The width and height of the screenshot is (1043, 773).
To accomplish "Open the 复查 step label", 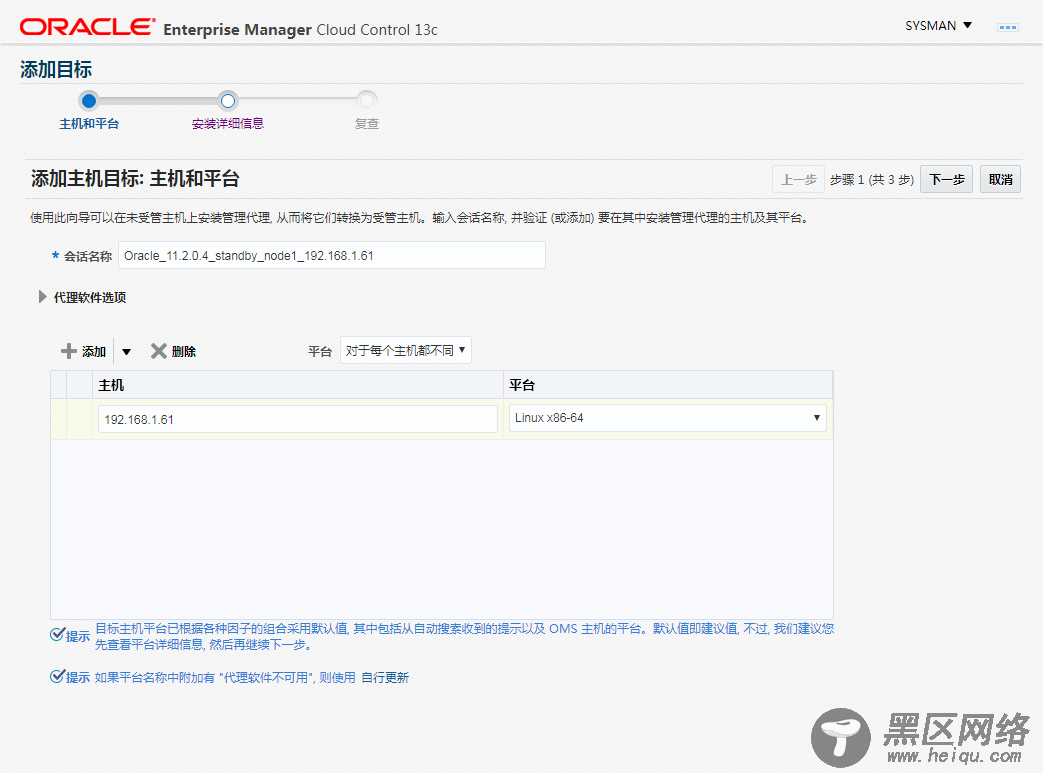I will coord(367,124).
